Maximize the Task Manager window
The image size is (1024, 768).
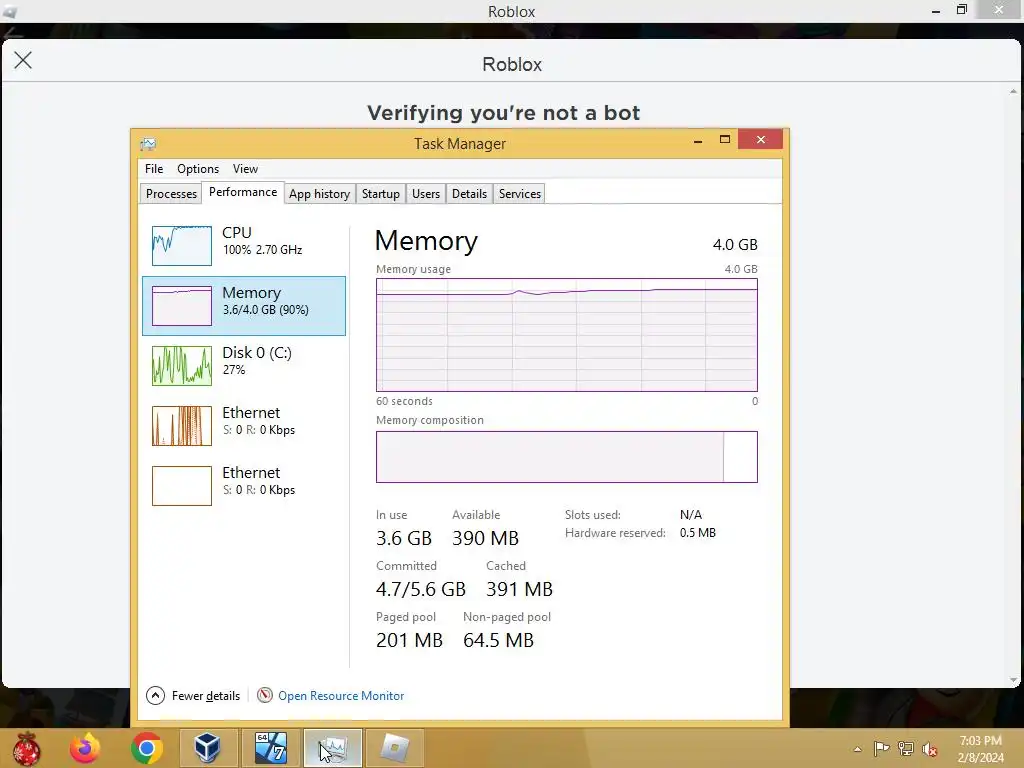pyautogui.click(x=724, y=140)
